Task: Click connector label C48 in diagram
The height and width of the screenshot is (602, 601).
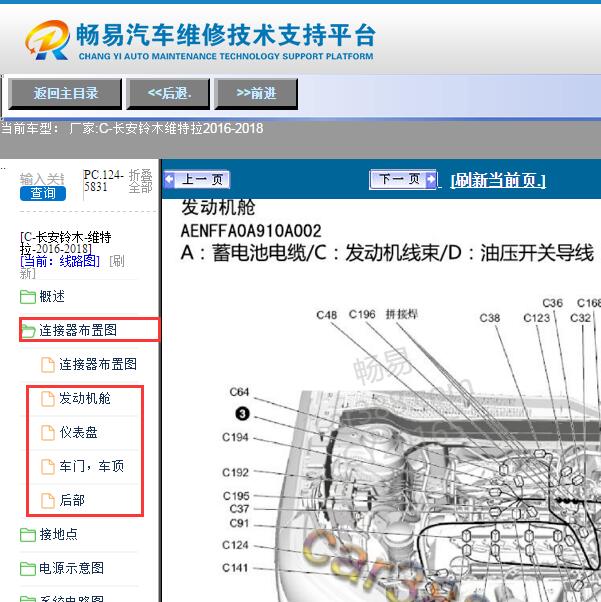Action: click(x=326, y=315)
